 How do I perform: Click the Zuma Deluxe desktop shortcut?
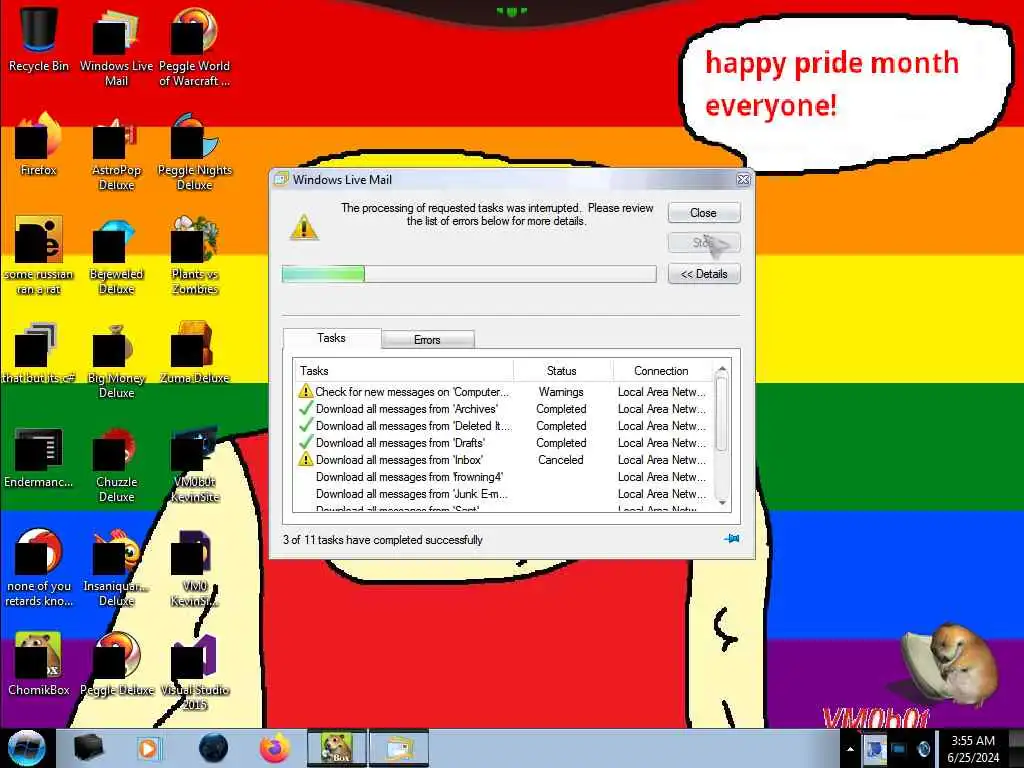[194, 351]
